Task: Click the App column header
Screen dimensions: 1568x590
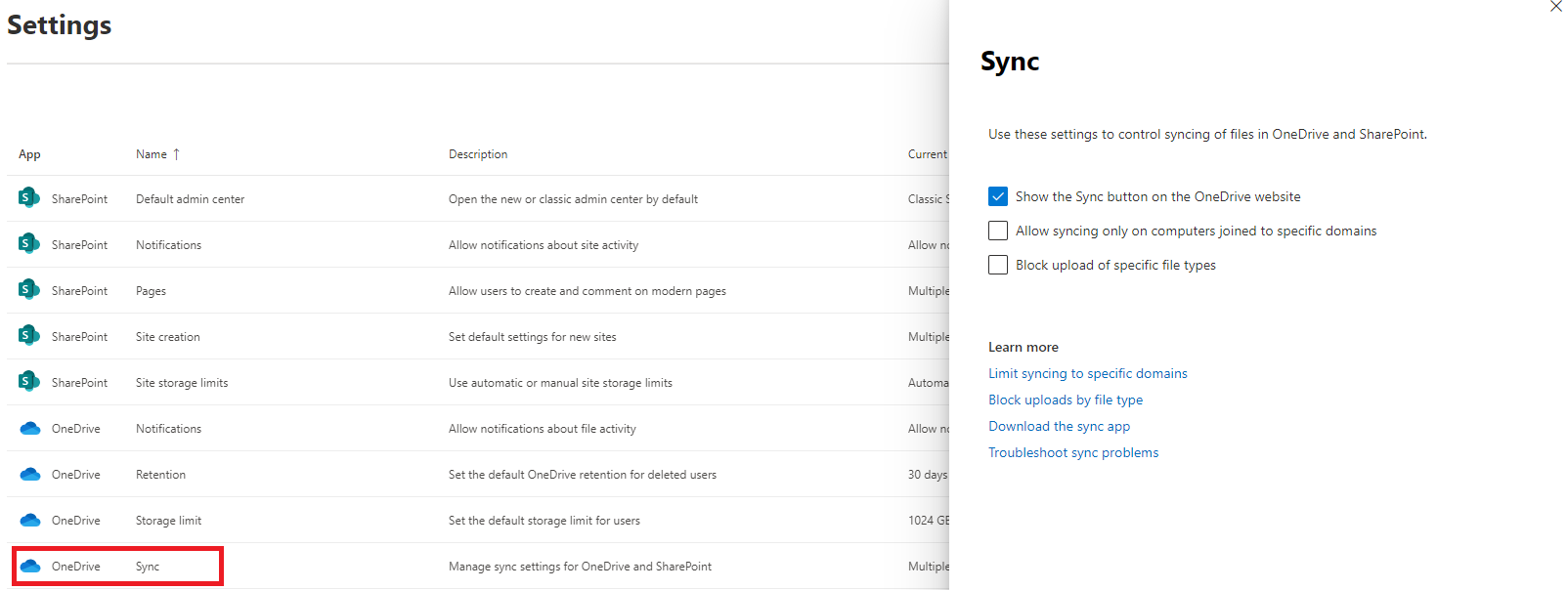Action: point(29,154)
